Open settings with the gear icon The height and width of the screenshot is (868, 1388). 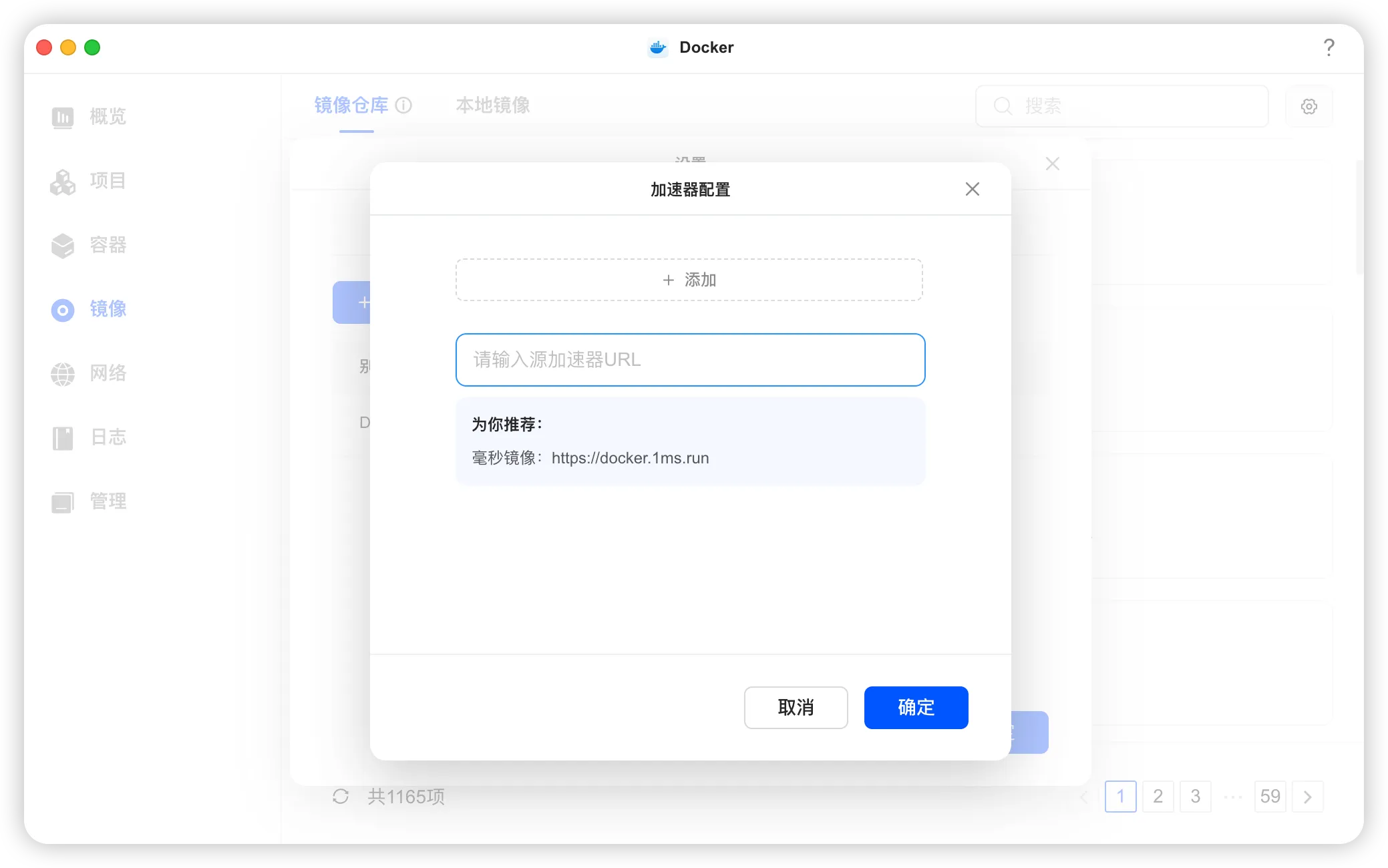[x=1309, y=106]
